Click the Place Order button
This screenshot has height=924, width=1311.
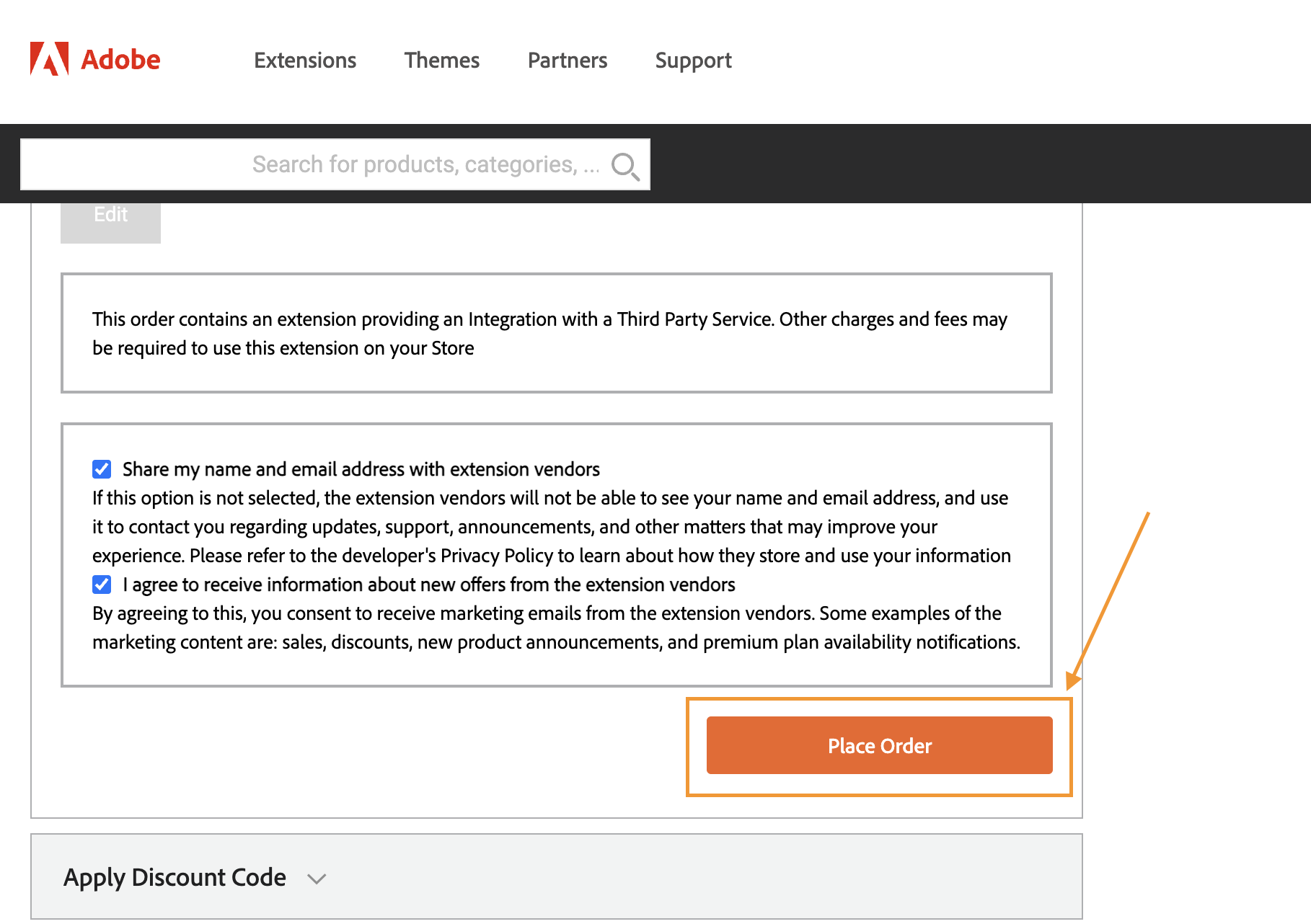(879, 745)
